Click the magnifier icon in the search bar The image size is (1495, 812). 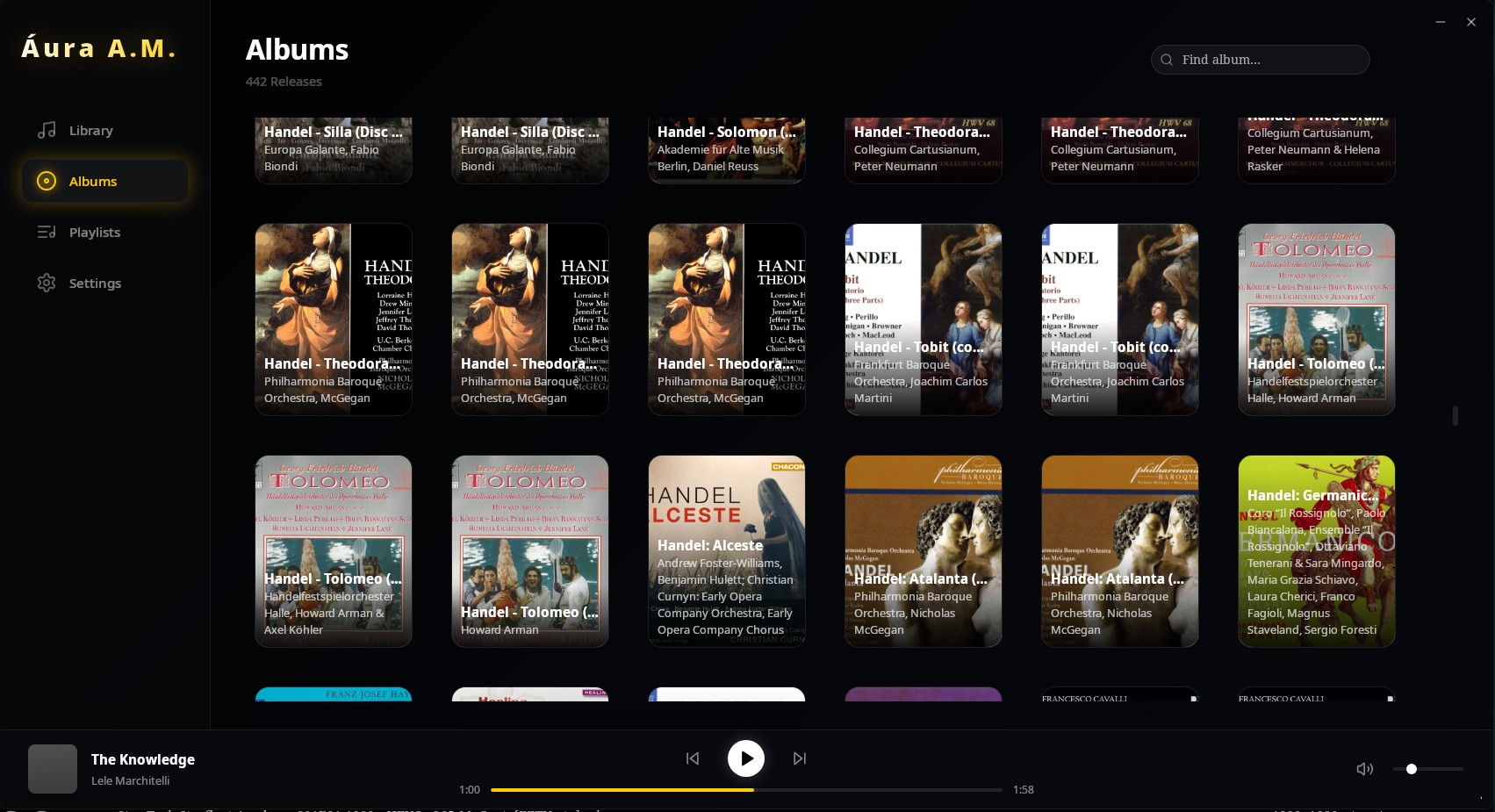coord(1167,60)
